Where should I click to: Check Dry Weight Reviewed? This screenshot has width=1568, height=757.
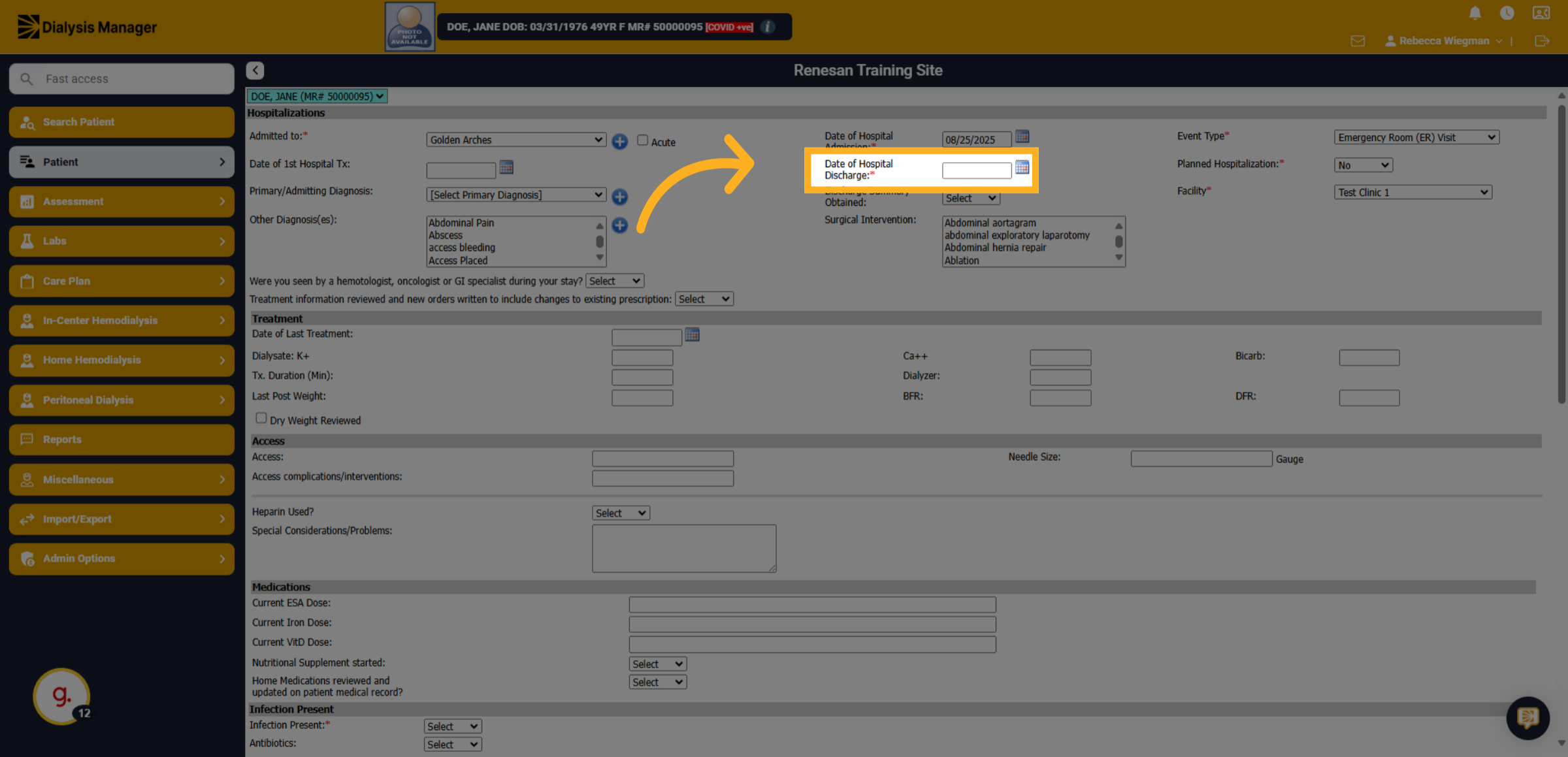click(x=261, y=418)
